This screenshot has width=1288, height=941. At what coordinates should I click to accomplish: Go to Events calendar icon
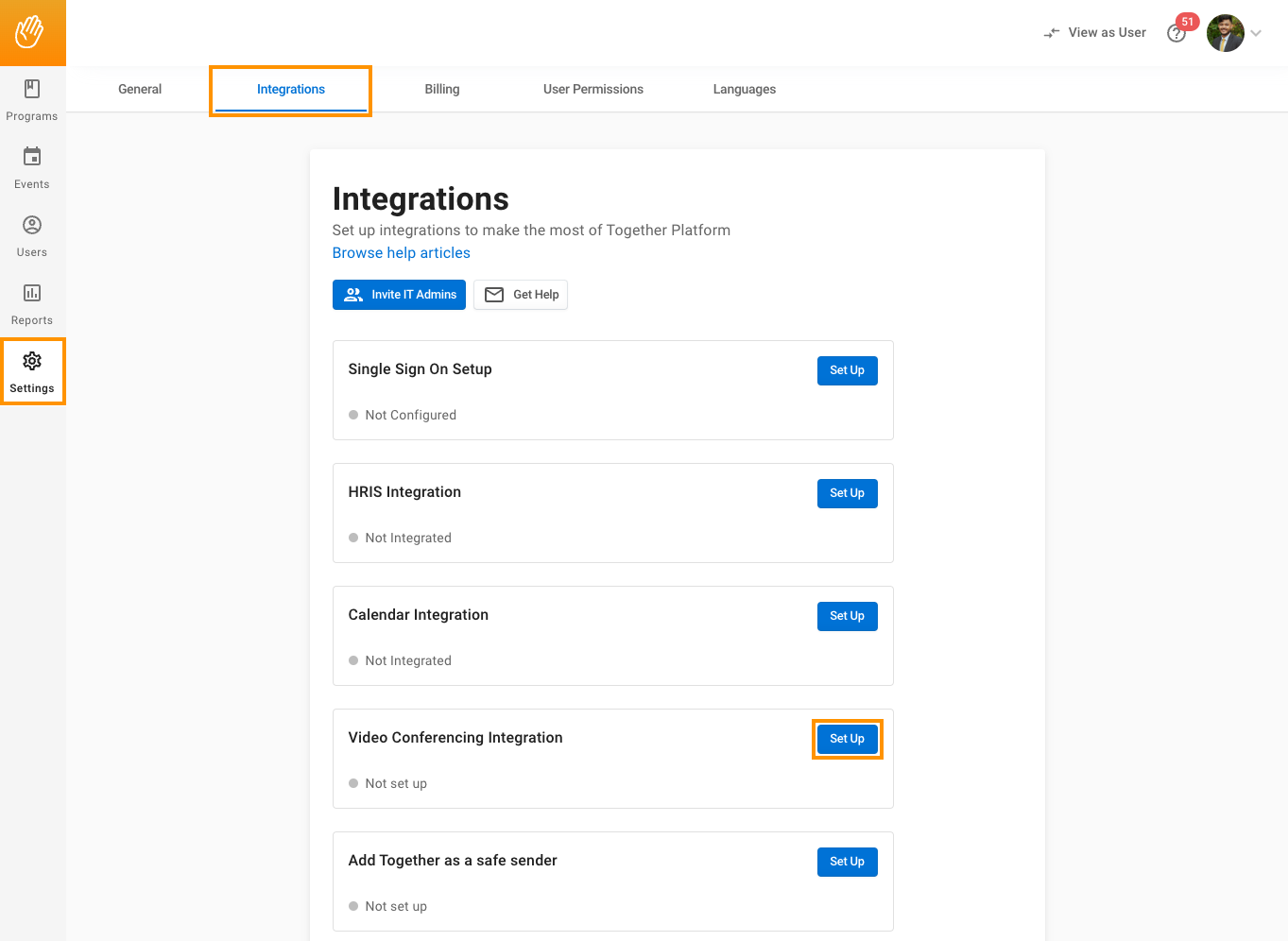coord(32,157)
